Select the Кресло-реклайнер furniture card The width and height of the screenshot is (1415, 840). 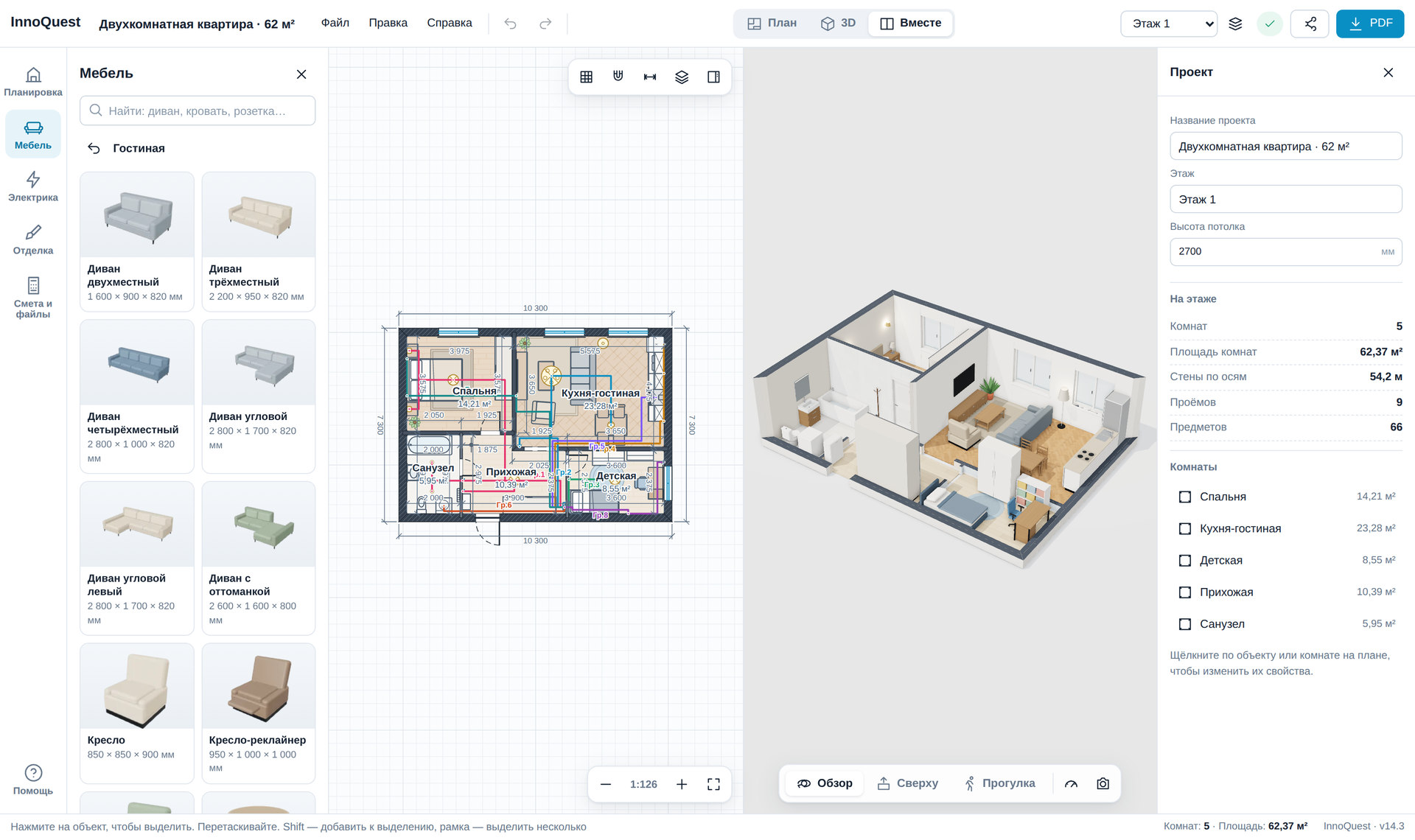click(259, 713)
